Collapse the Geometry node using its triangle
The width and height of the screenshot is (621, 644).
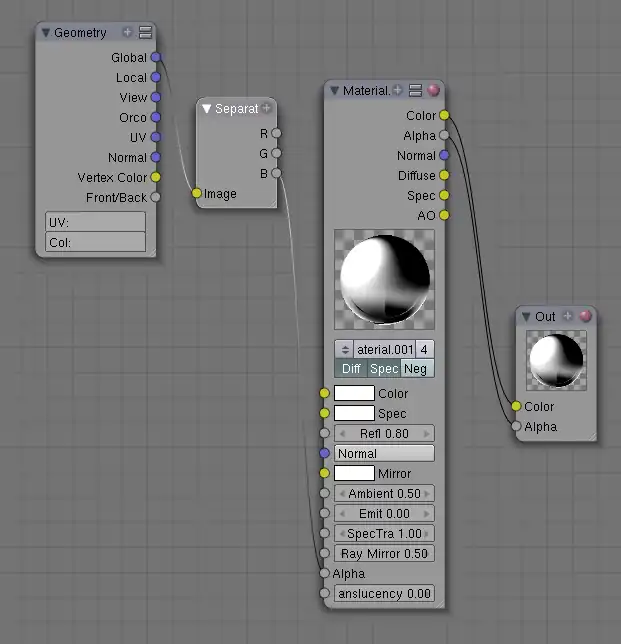[x=45, y=33]
